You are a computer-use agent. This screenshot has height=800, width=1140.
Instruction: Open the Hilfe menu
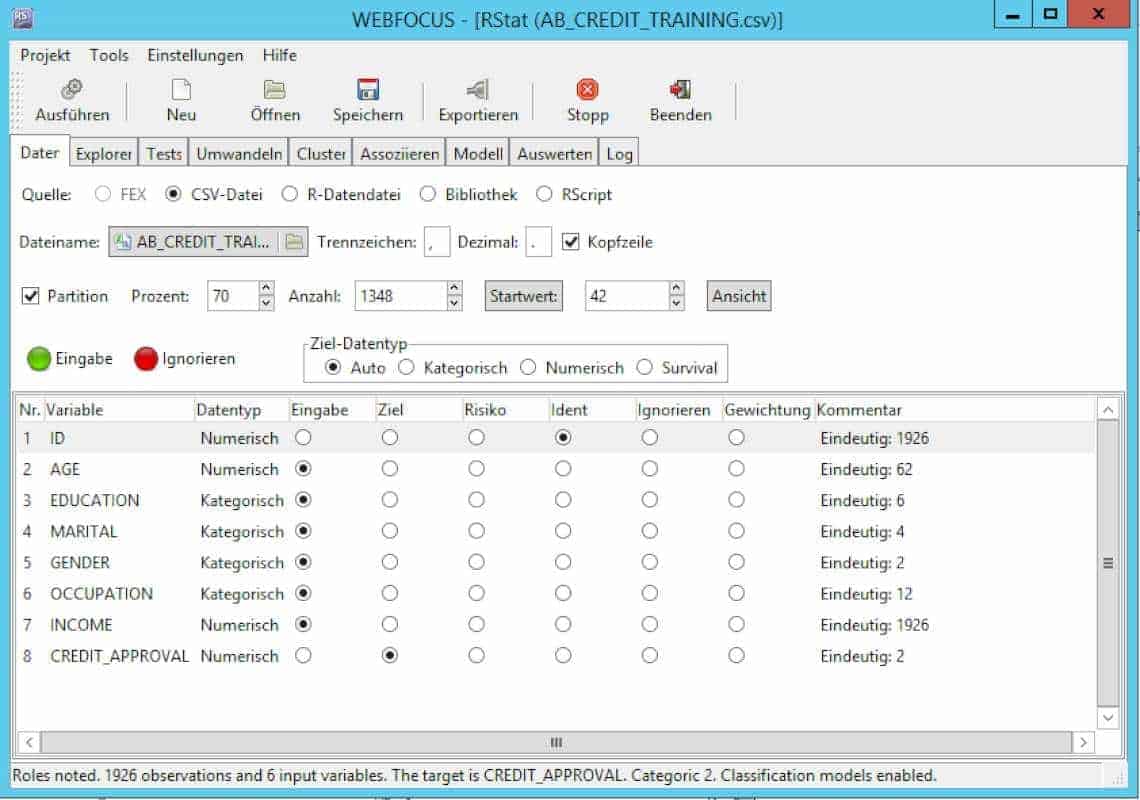280,55
